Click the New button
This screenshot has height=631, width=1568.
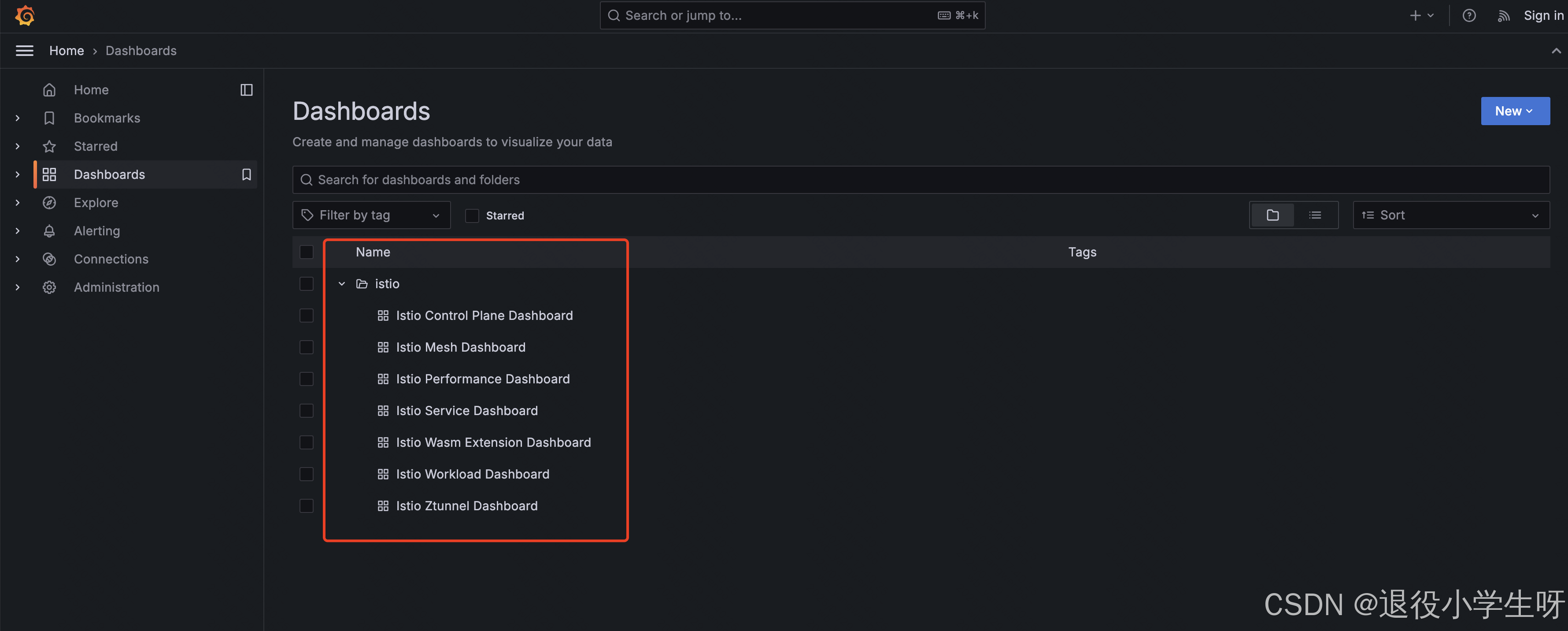[1515, 111]
